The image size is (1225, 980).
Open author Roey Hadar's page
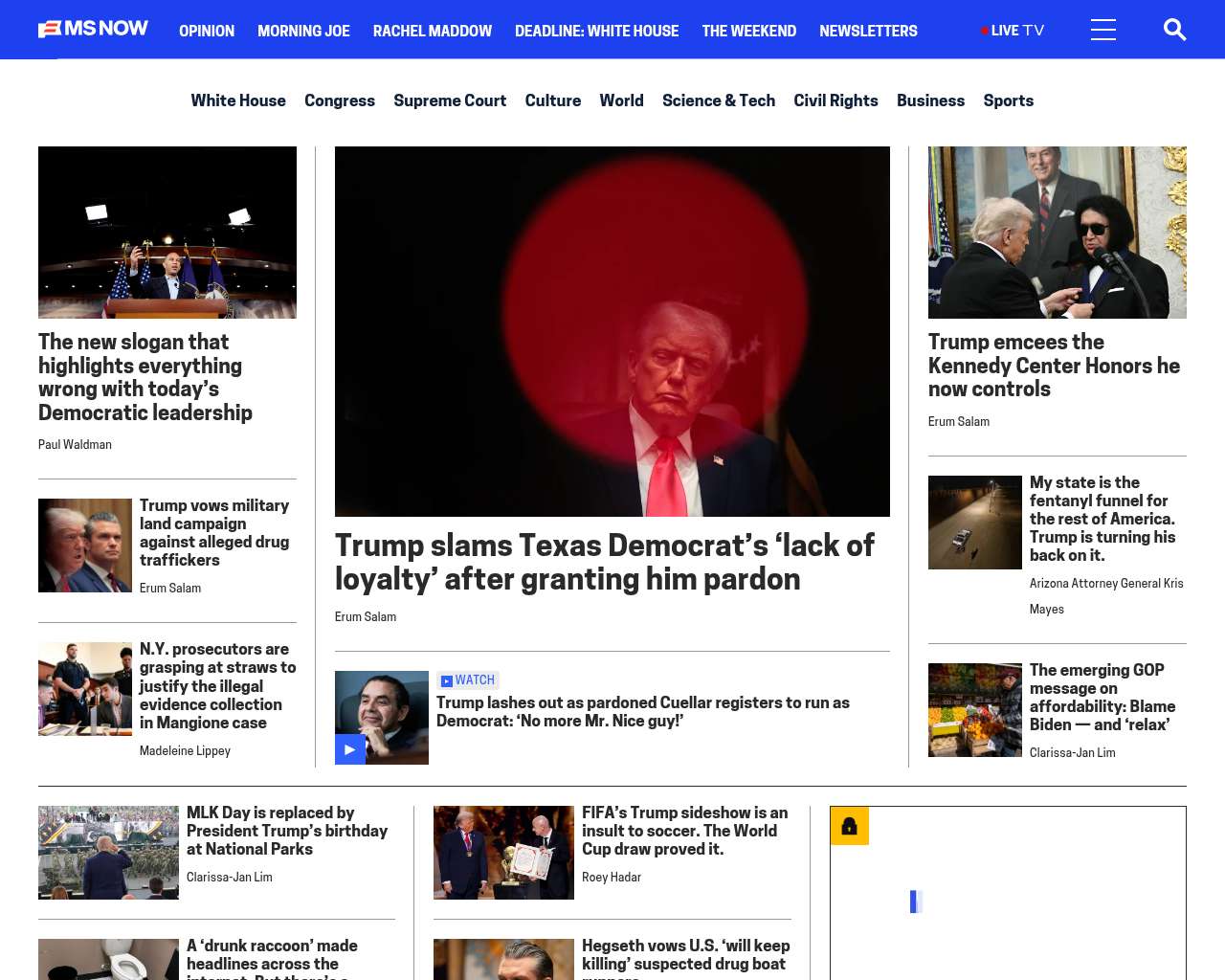(x=612, y=878)
